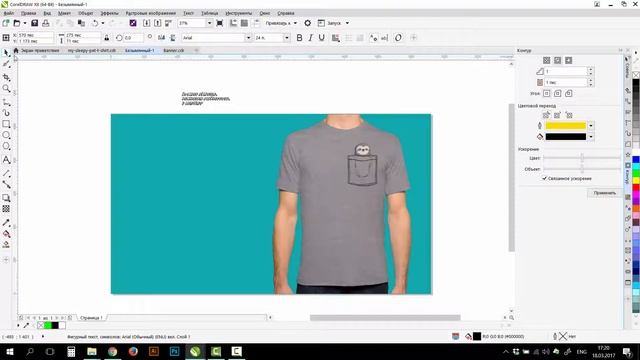Screen dimensions: 640x360
Task: Open the File menu
Action: (9, 13)
